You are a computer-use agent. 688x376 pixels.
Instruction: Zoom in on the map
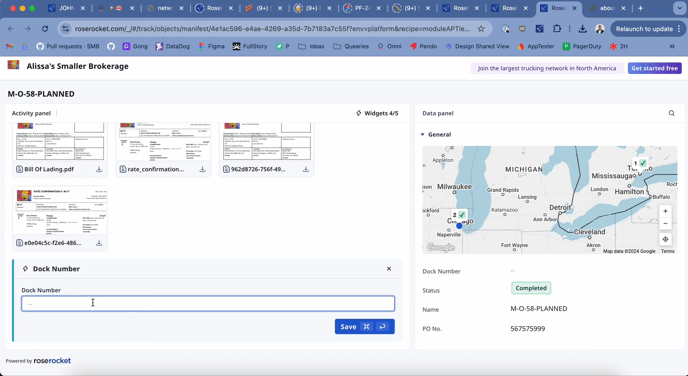(665, 211)
